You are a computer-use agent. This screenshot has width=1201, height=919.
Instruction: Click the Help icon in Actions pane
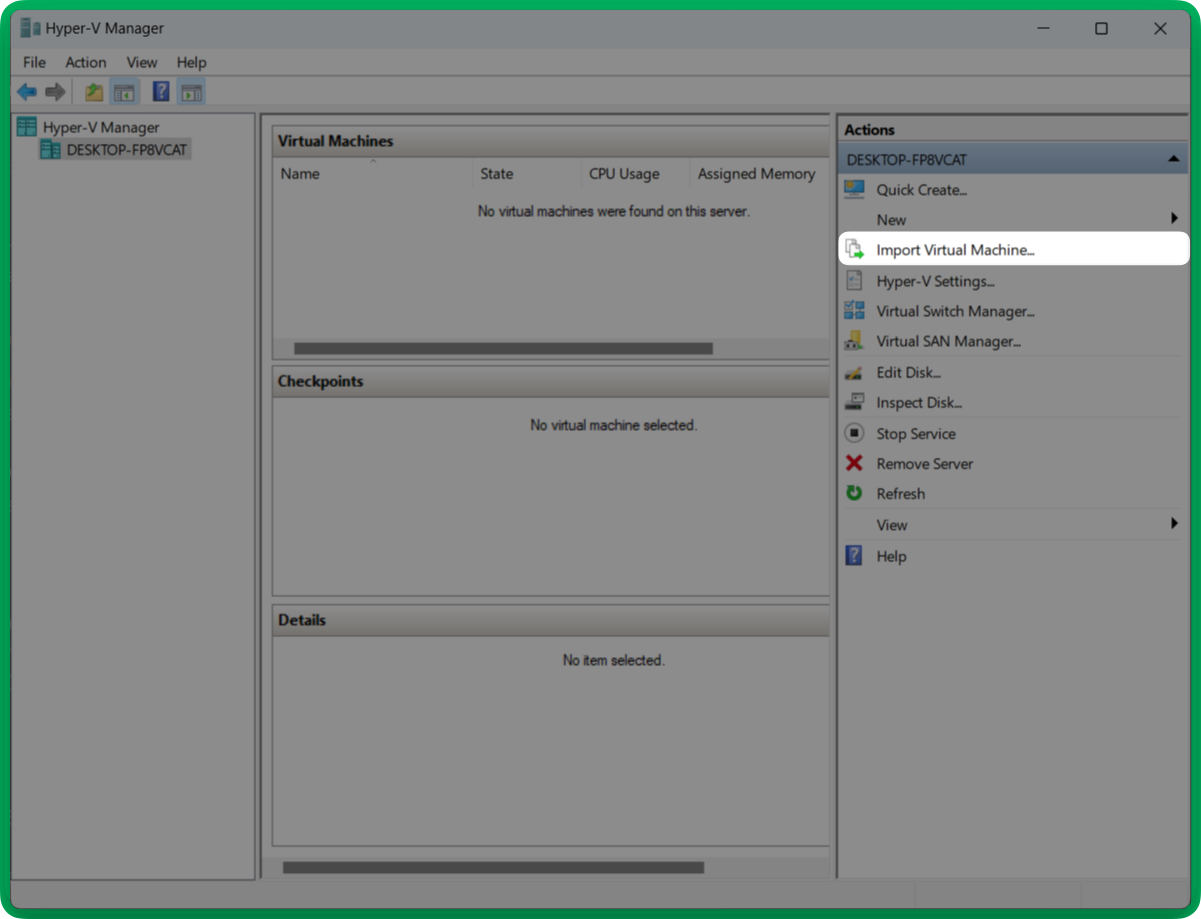[854, 555]
